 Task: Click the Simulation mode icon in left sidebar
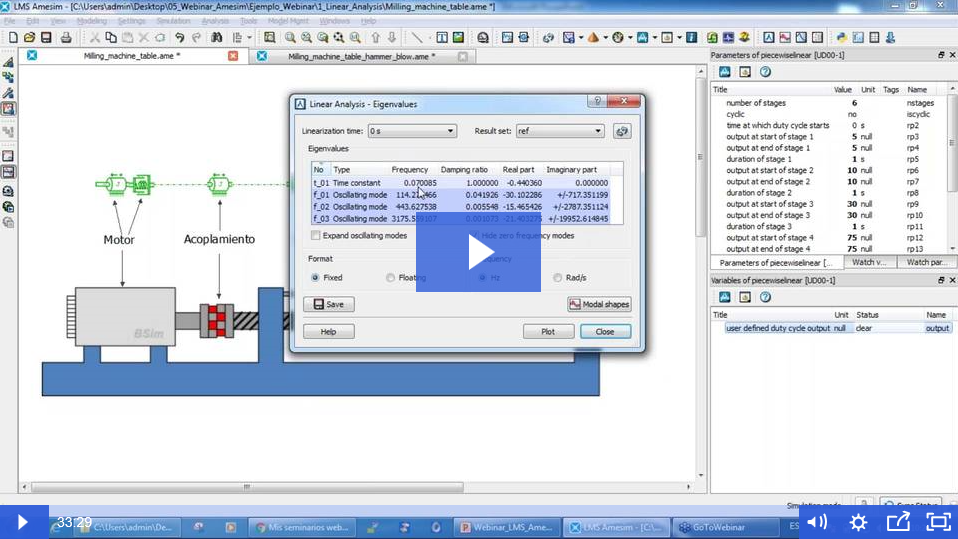(8, 109)
